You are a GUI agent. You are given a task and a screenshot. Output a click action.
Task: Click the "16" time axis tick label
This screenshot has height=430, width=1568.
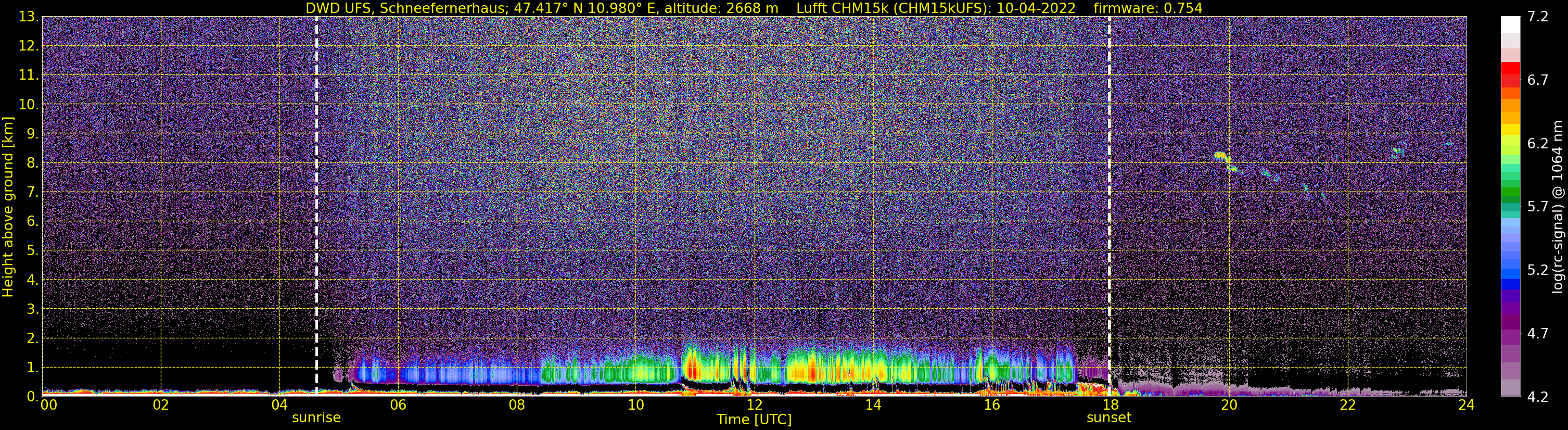pyautogui.click(x=991, y=405)
